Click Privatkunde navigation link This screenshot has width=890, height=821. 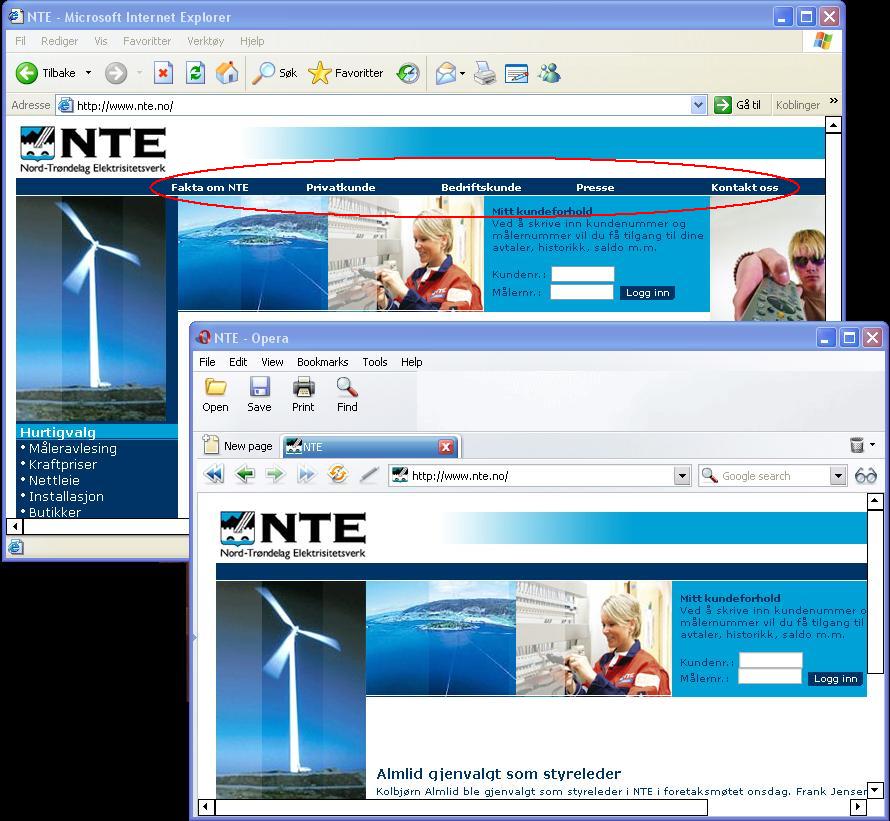[341, 187]
